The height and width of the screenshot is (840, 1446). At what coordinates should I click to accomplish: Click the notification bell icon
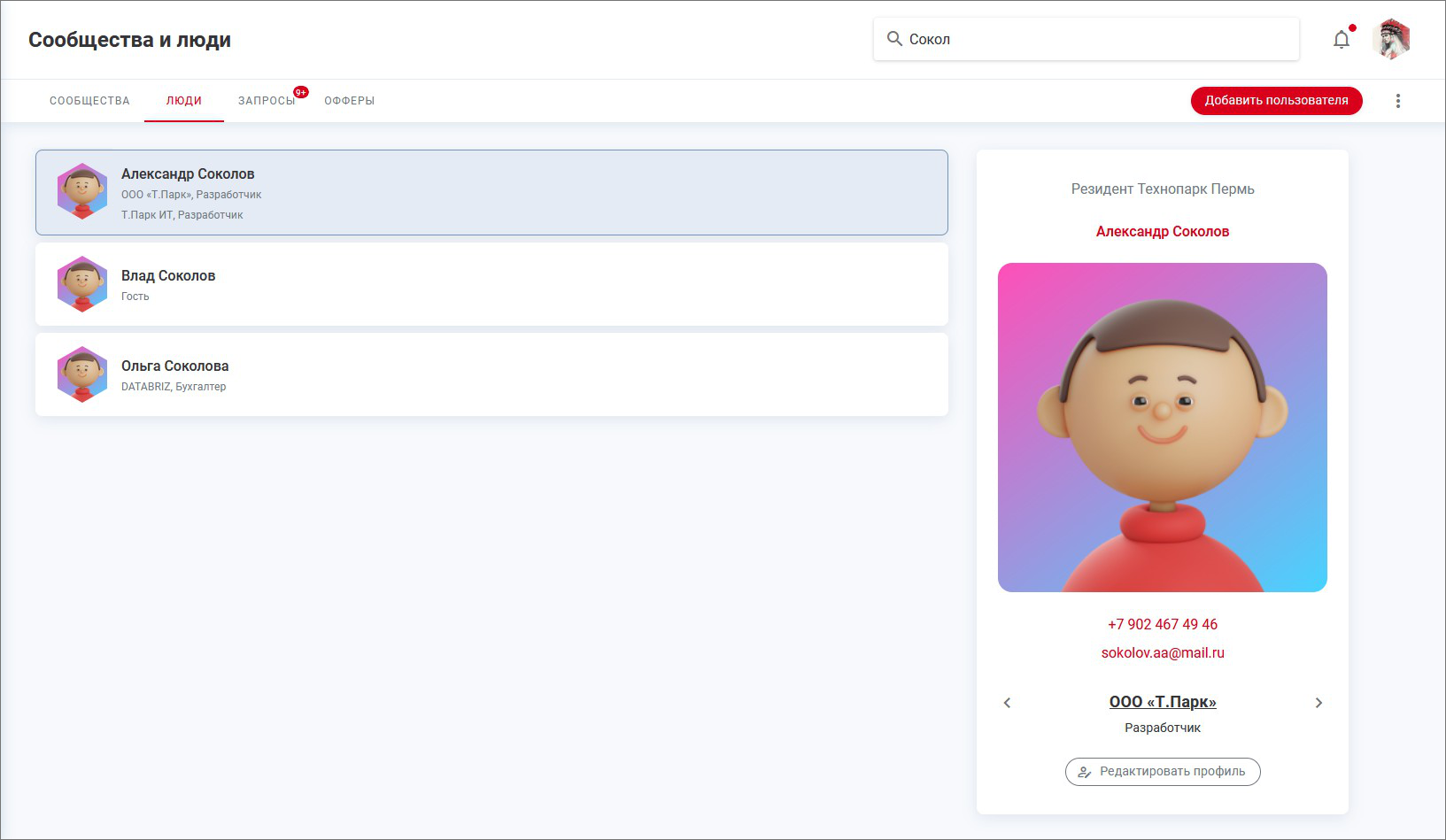pos(1342,40)
